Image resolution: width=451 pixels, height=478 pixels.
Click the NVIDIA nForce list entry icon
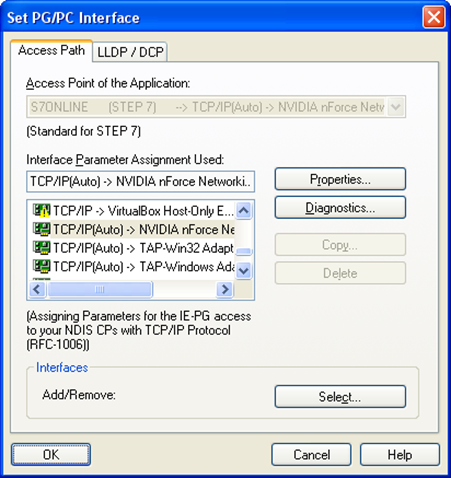point(42,229)
